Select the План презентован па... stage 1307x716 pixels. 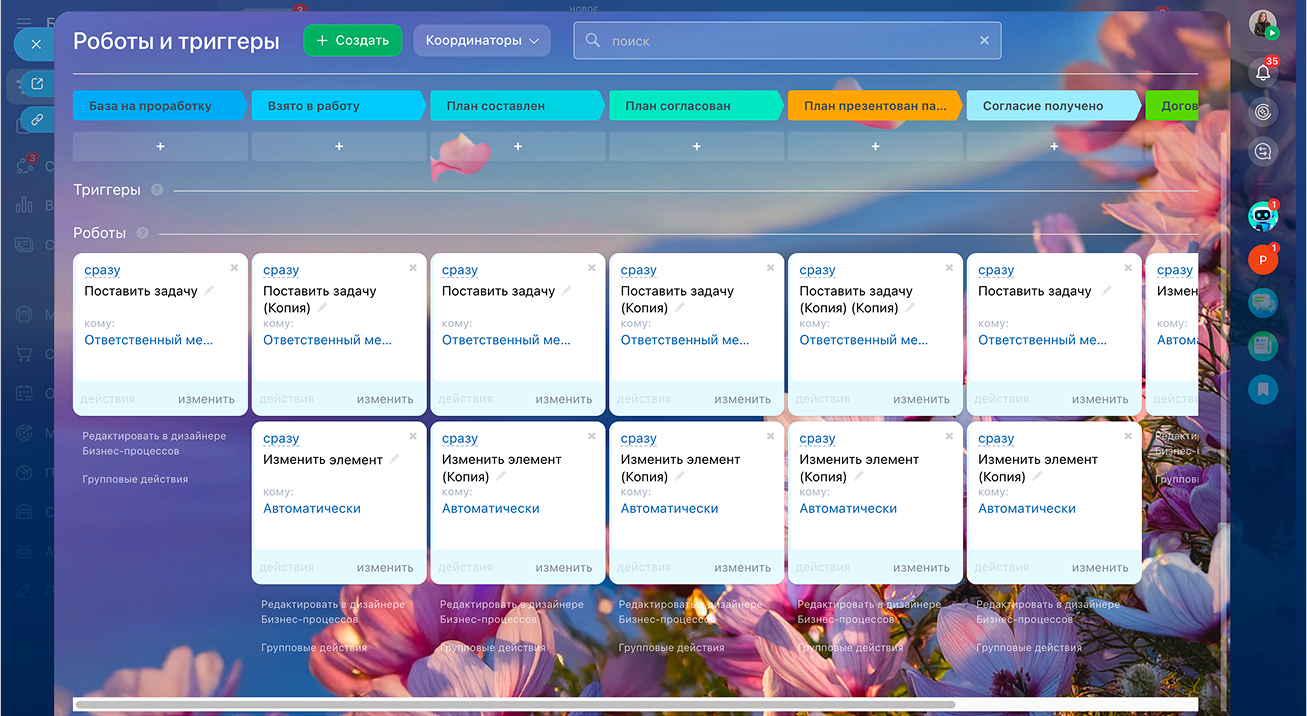(875, 106)
